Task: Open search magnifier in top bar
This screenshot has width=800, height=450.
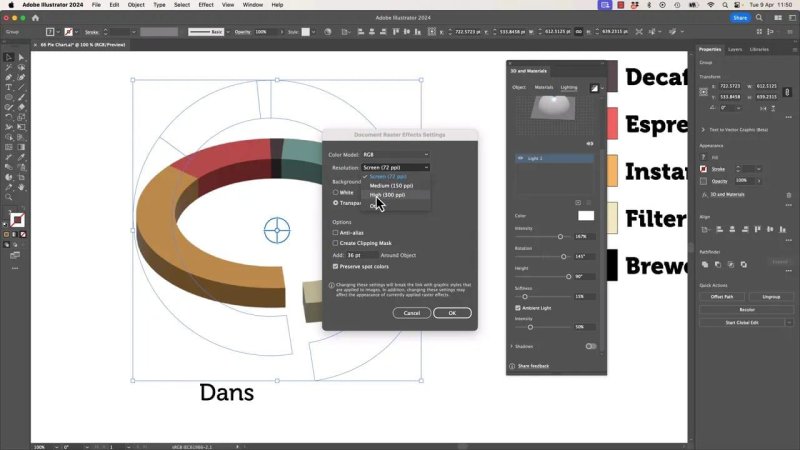Action: click(759, 18)
